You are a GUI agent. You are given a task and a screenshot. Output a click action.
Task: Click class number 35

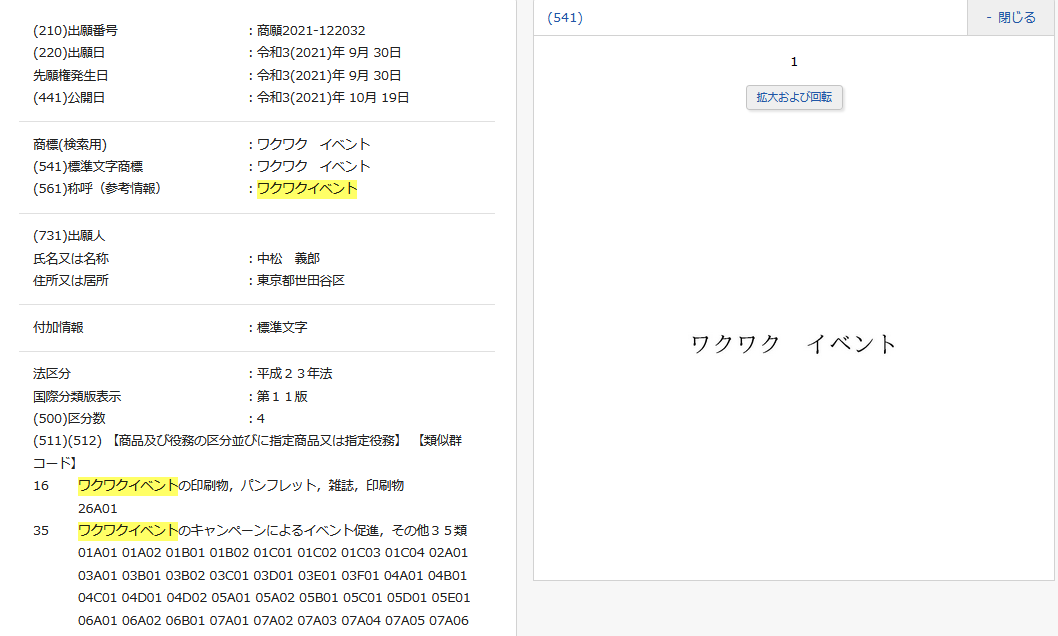point(41,531)
